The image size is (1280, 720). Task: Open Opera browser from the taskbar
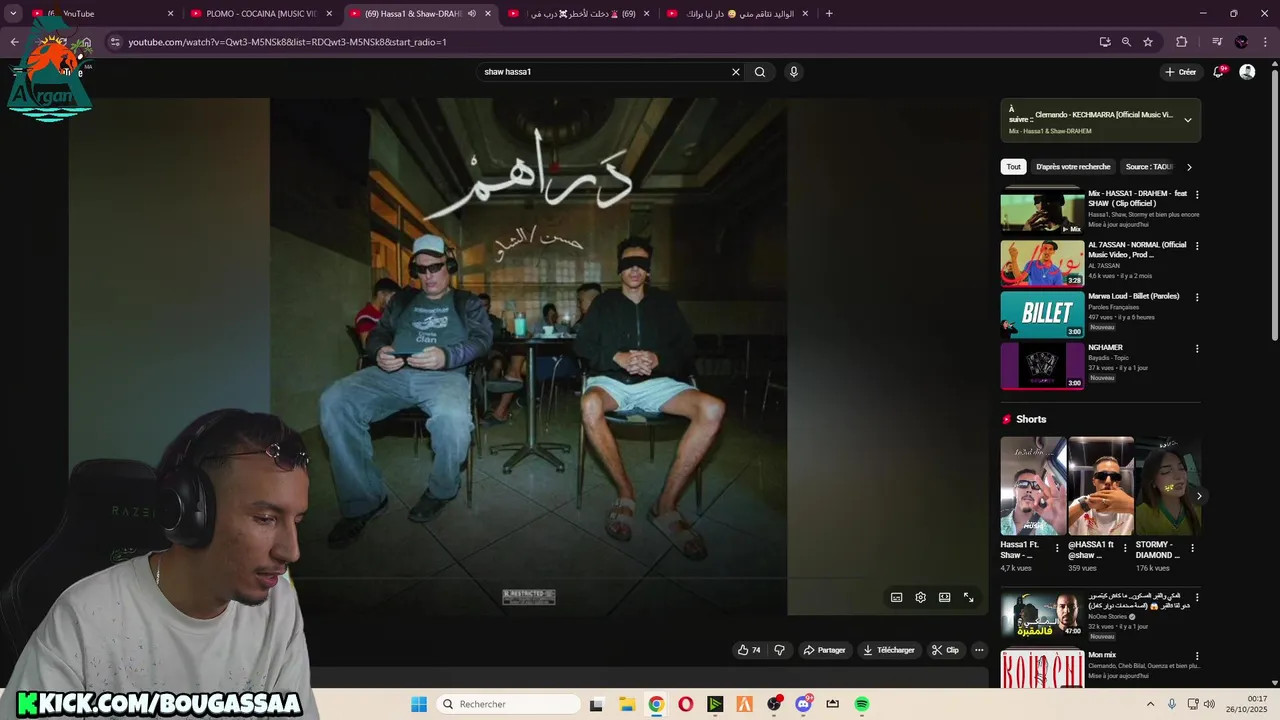[x=685, y=704]
